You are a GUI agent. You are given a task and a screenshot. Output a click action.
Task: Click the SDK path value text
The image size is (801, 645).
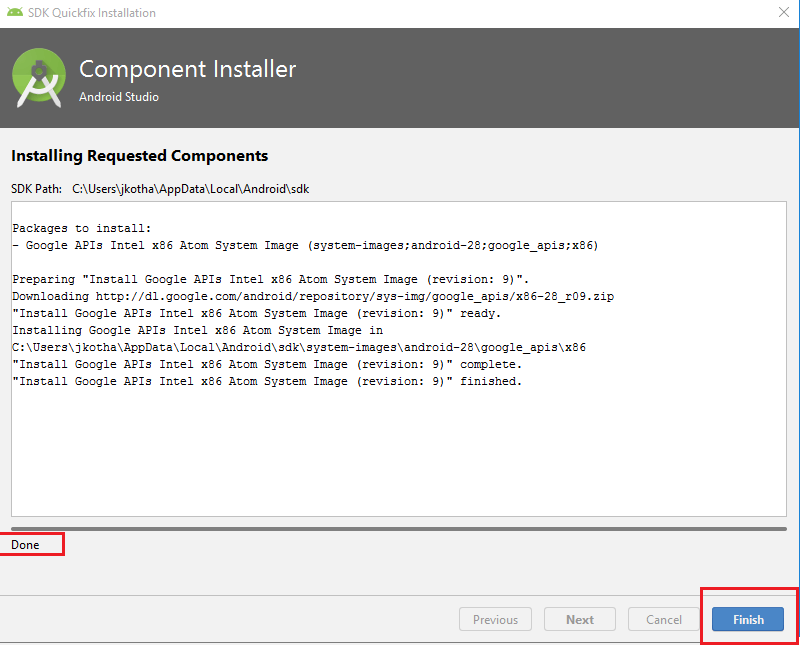[x=190, y=188]
